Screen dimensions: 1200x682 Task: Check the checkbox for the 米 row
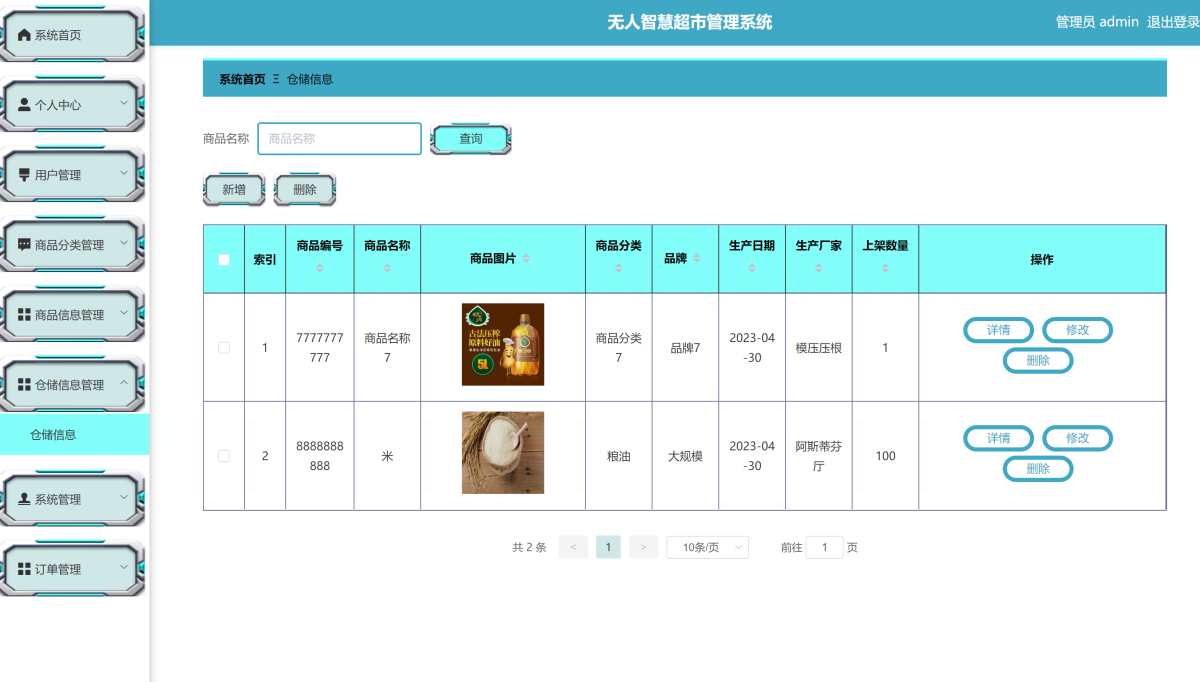[x=224, y=456]
